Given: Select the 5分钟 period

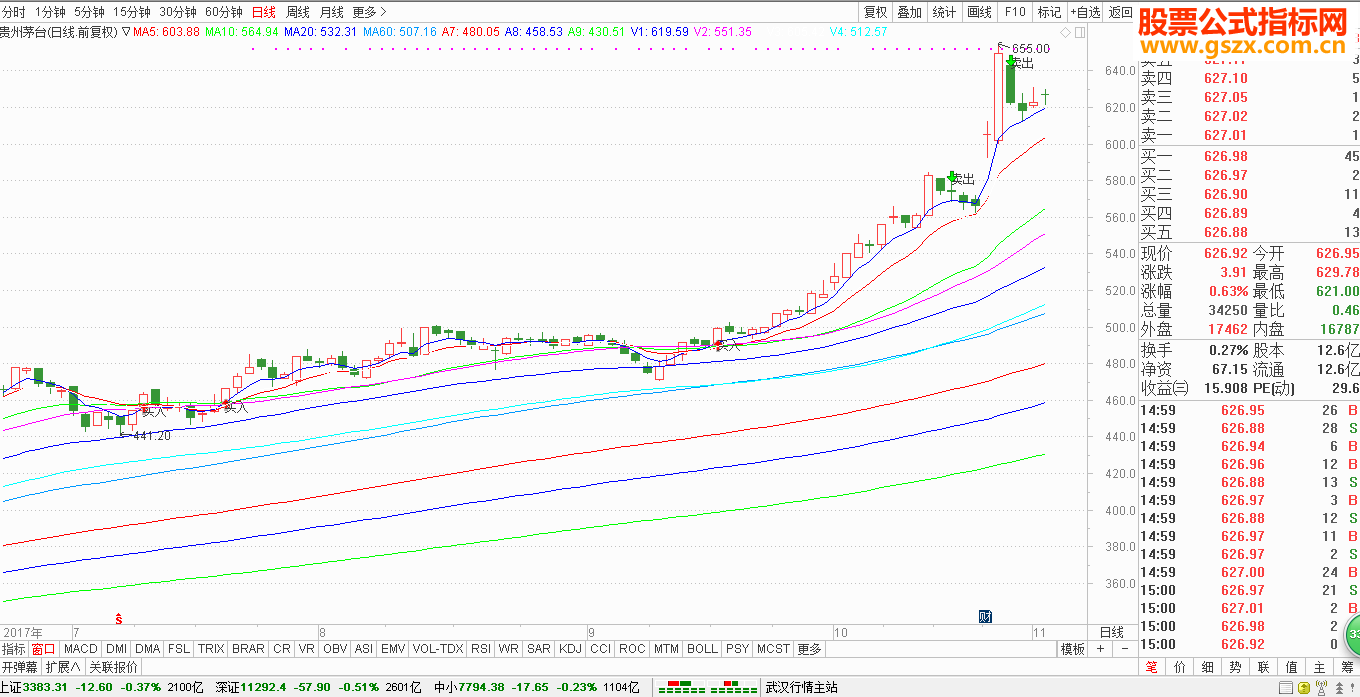Looking at the screenshot, I should [x=89, y=12].
